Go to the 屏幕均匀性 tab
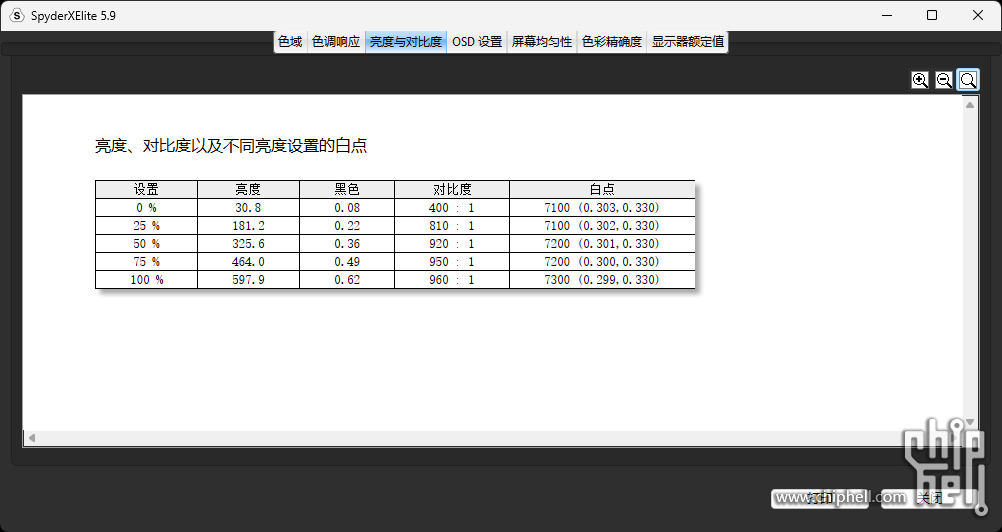This screenshot has height=532, width=1002. tap(542, 42)
